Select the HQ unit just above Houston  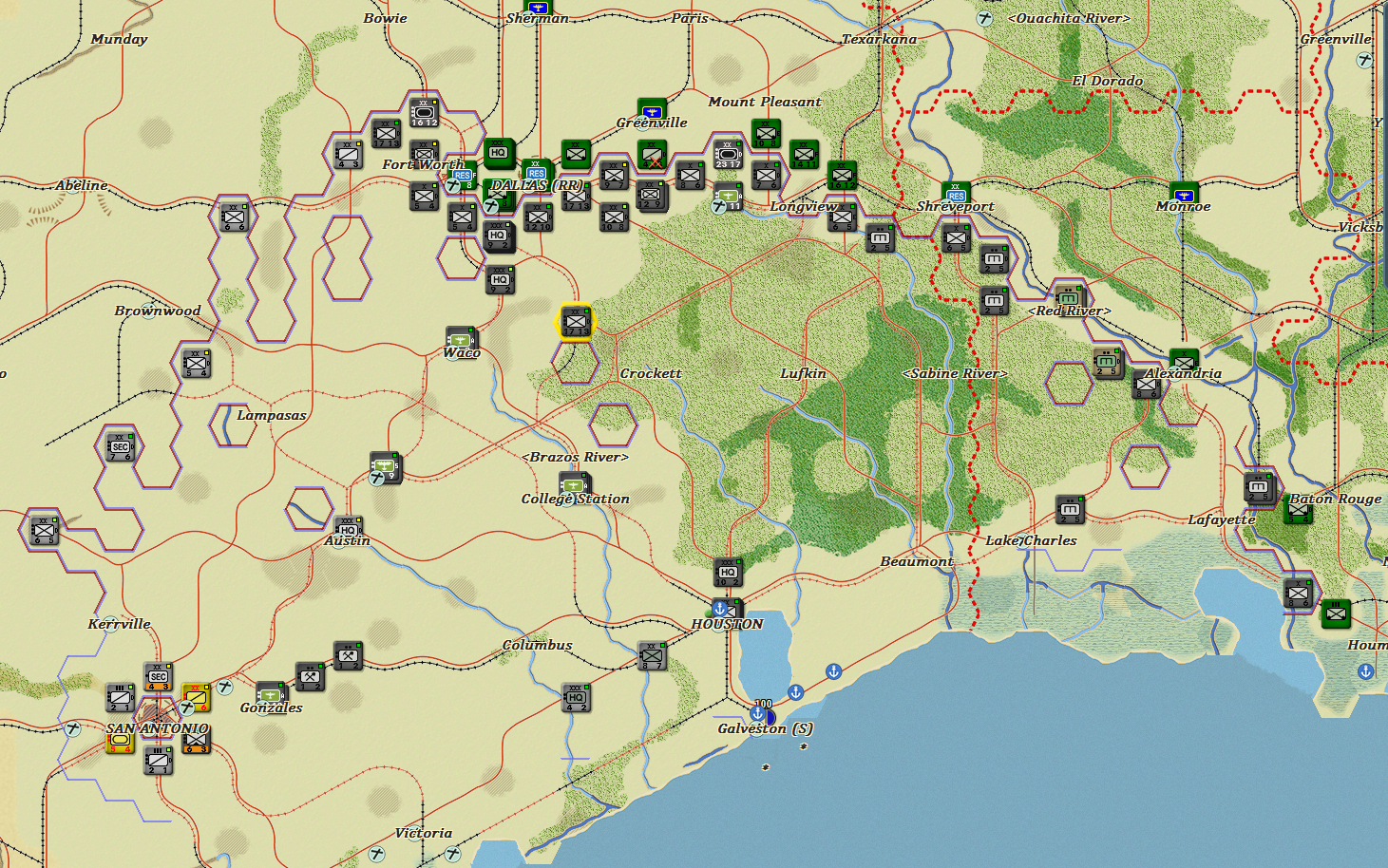(728, 572)
